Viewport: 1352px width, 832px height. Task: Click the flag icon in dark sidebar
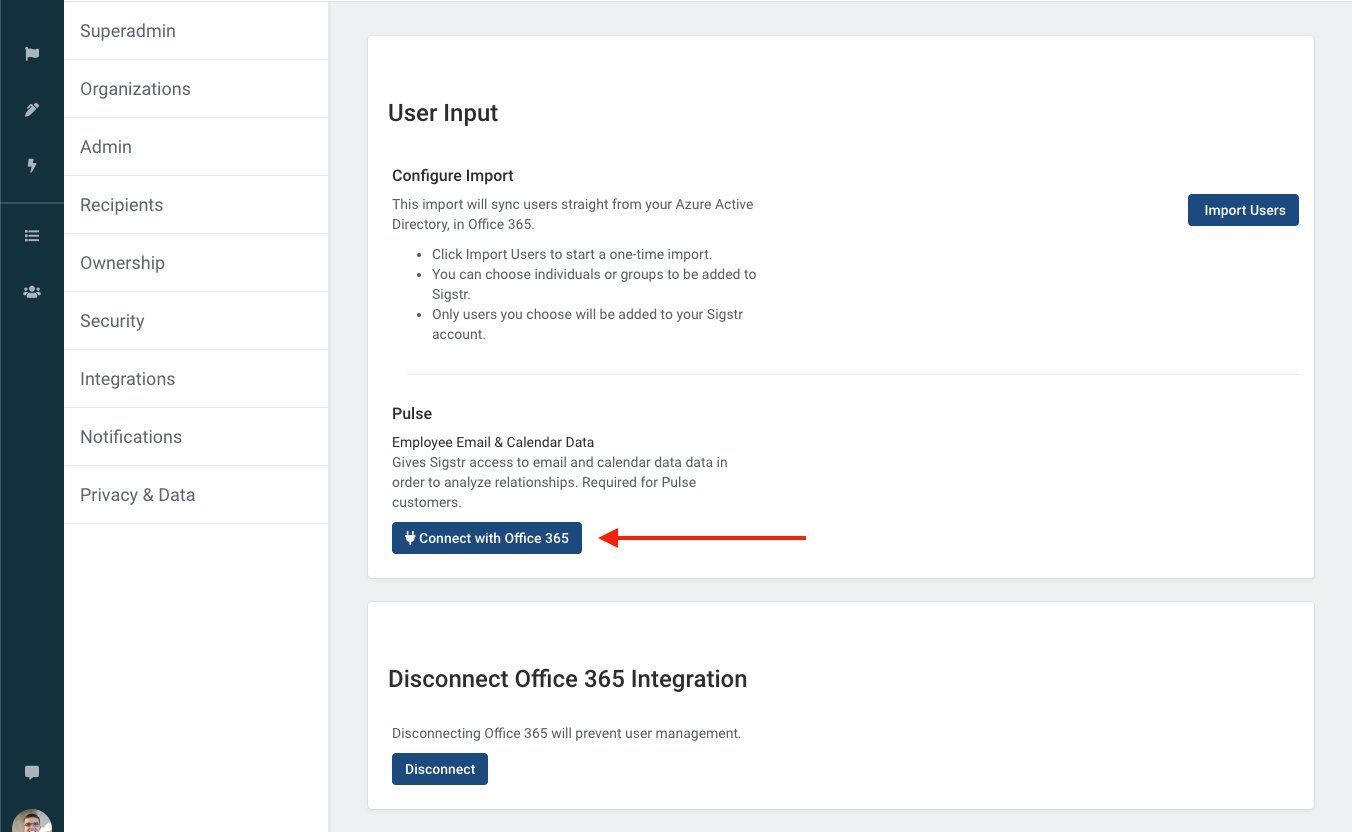click(x=32, y=54)
